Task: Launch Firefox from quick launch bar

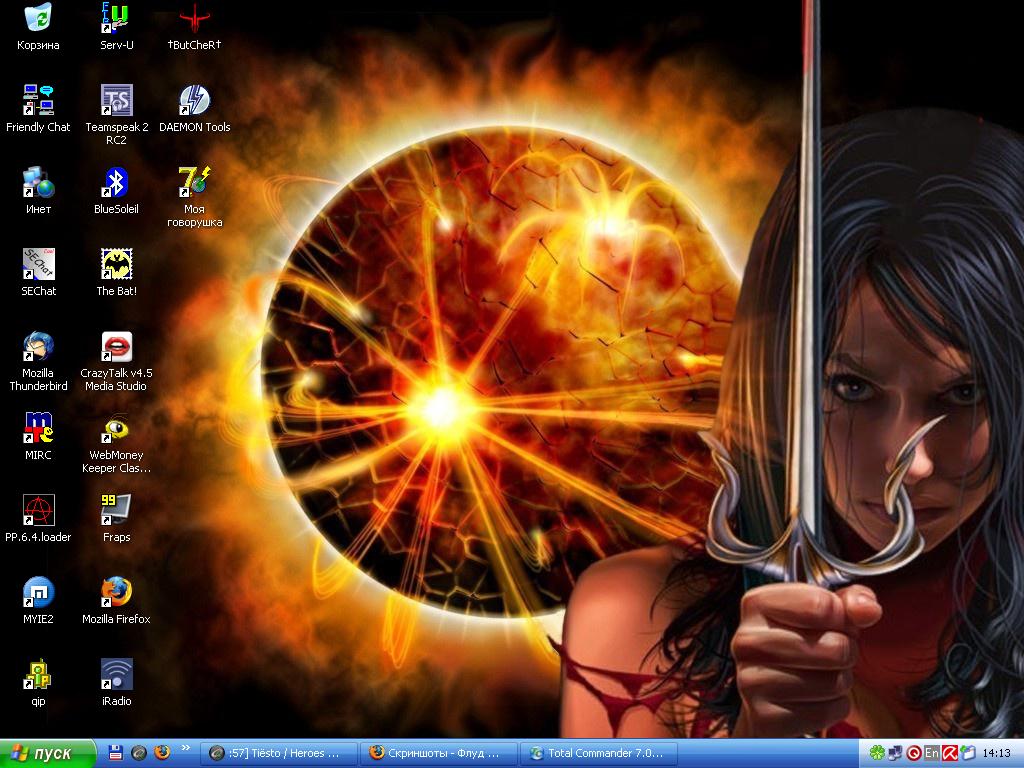Action: click(162, 752)
